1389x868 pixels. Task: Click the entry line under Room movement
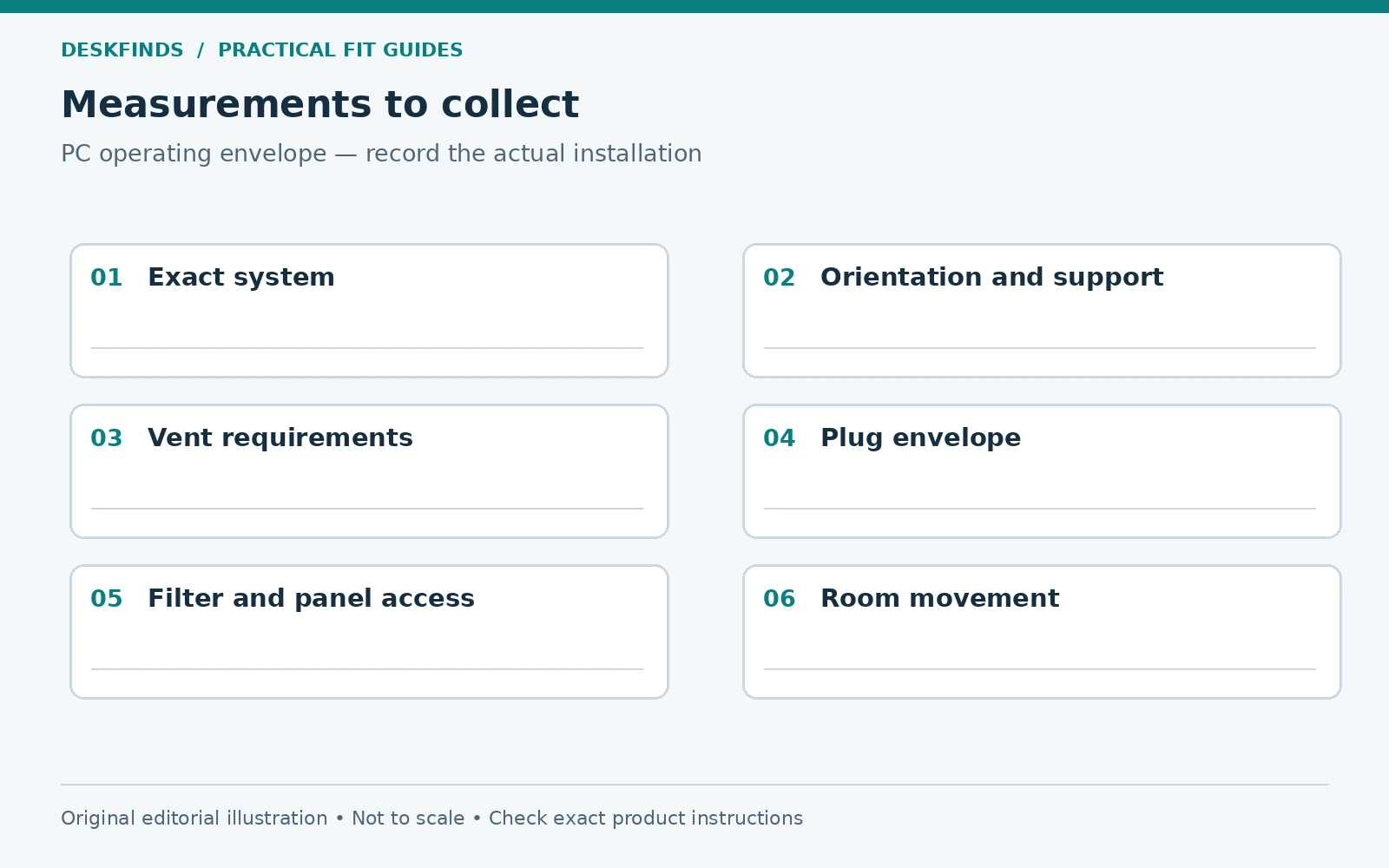[x=1040, y=669]
